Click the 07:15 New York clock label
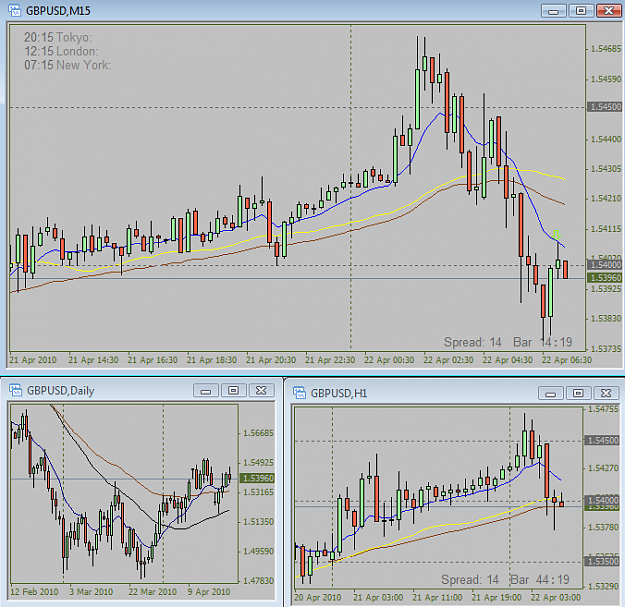 (67, 65)
